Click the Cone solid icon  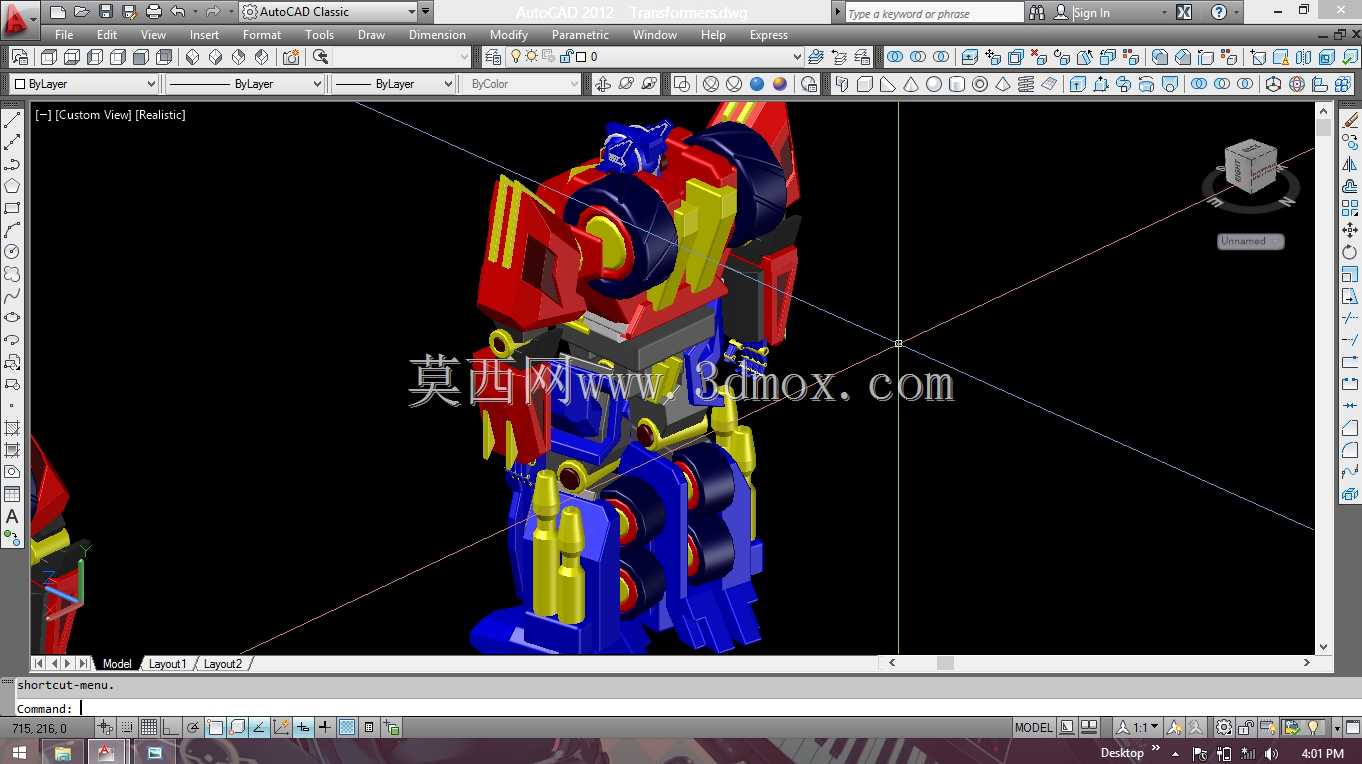(911, 84)
